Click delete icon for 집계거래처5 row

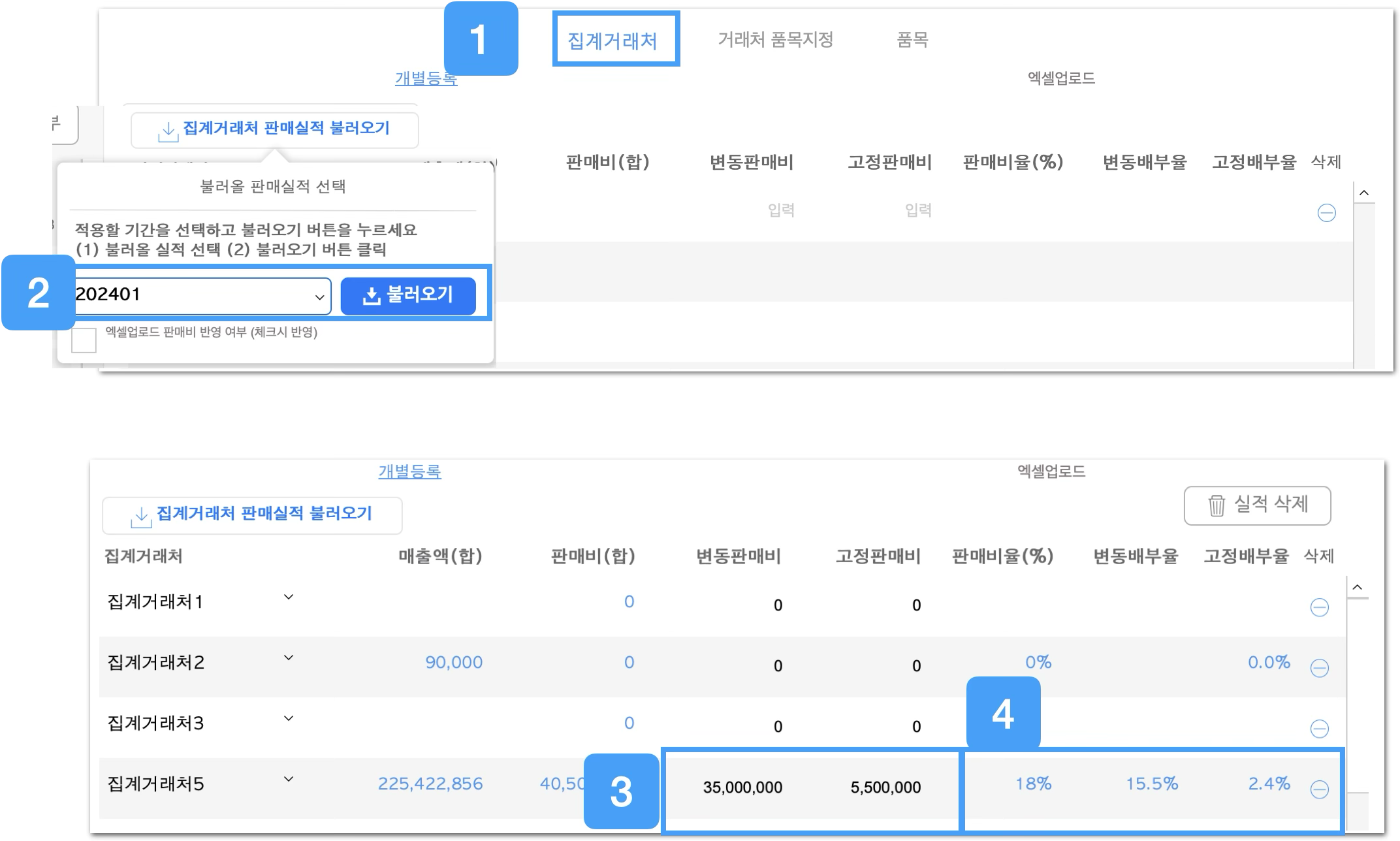pos(1319,789)
